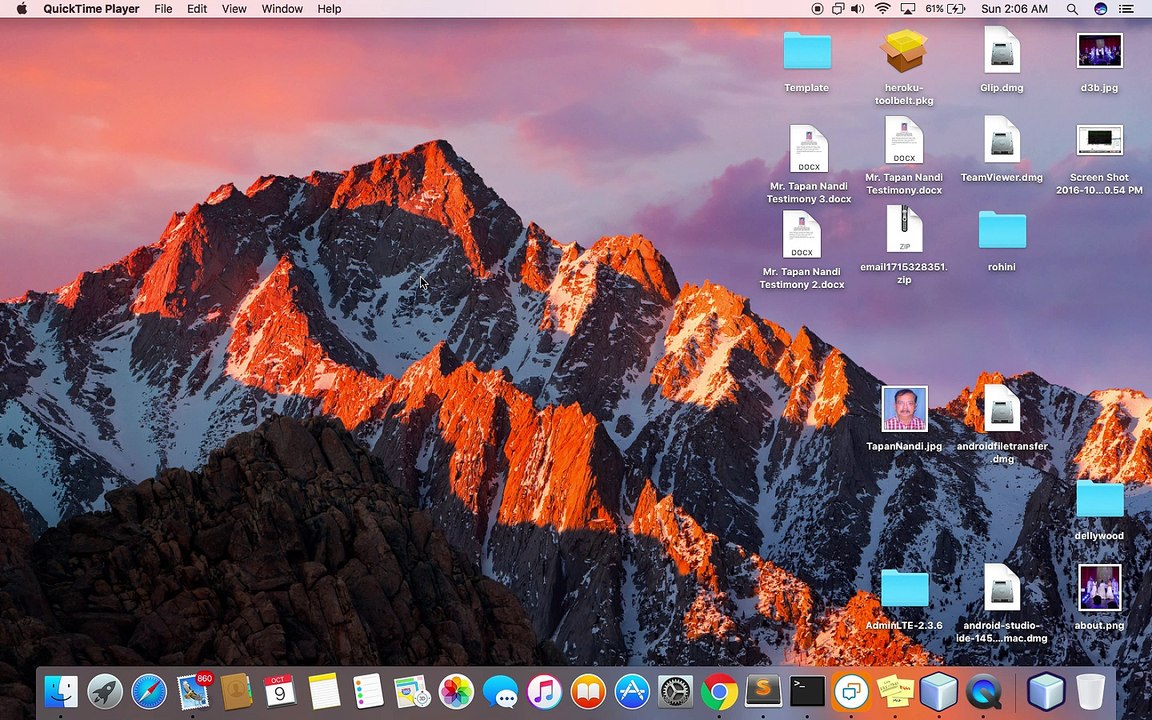Viewport: 1152px width, 720px height.
Task: Open Terminal icon in the Dock
Action: [807, 691]
